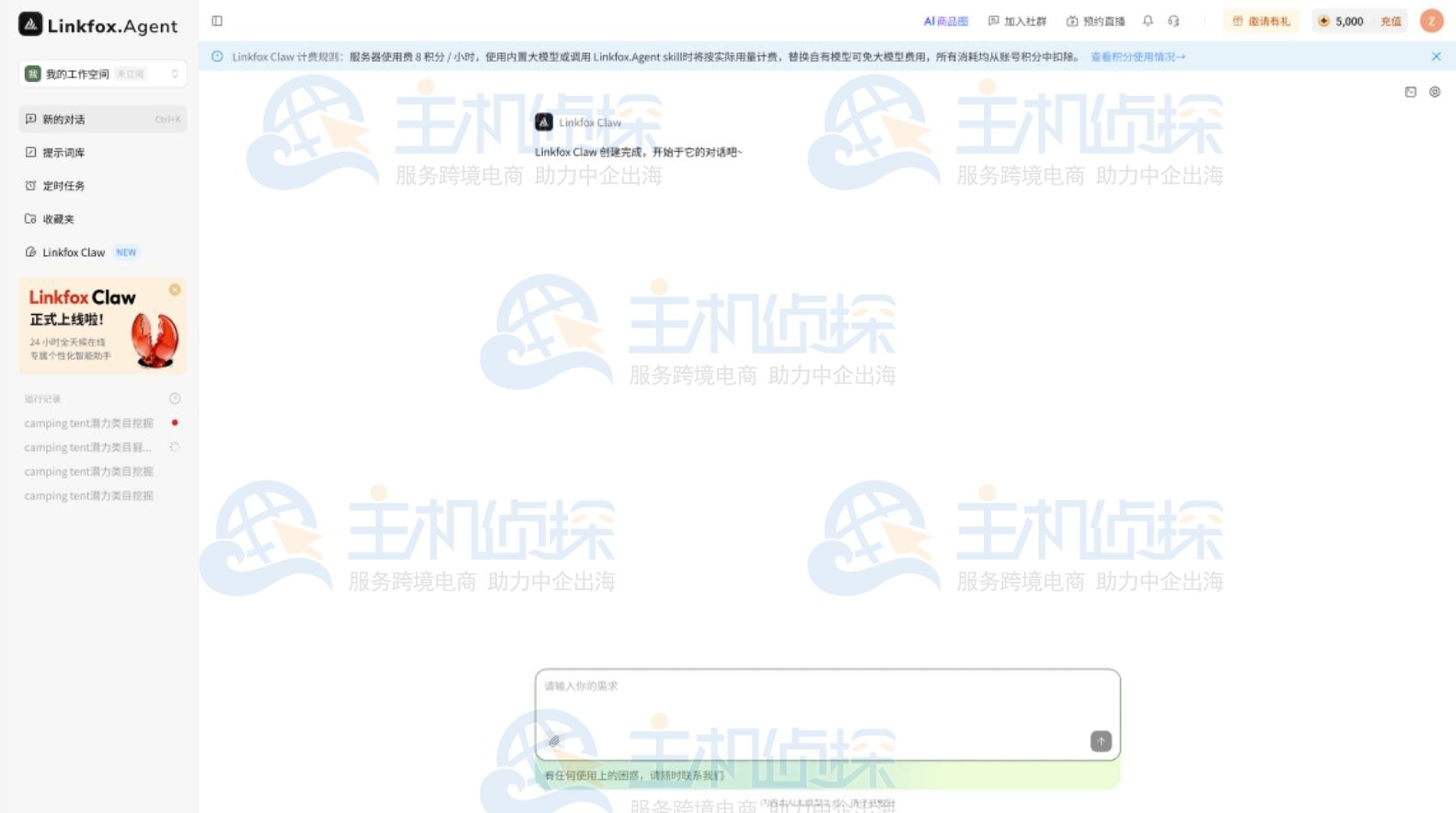Open the 收藏夹 favorites folder

(102, 218)
